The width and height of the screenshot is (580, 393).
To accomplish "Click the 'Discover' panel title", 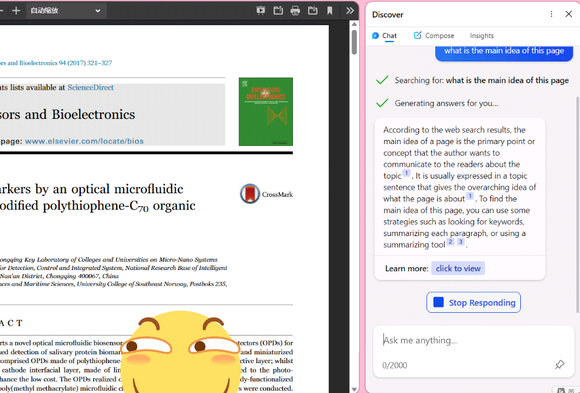I will point(387,14).
